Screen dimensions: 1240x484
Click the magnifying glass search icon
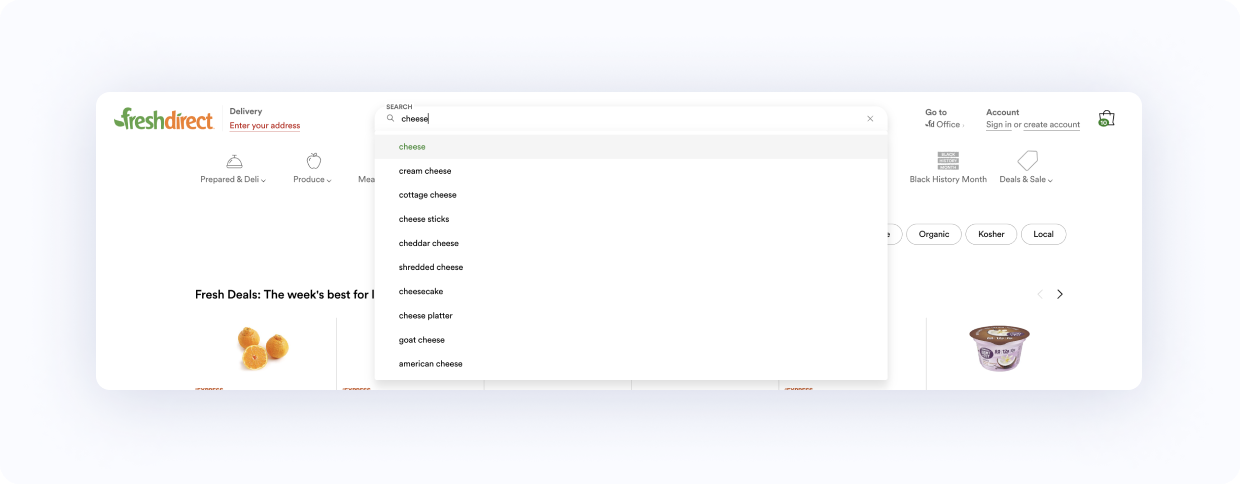tap(391, 118)
